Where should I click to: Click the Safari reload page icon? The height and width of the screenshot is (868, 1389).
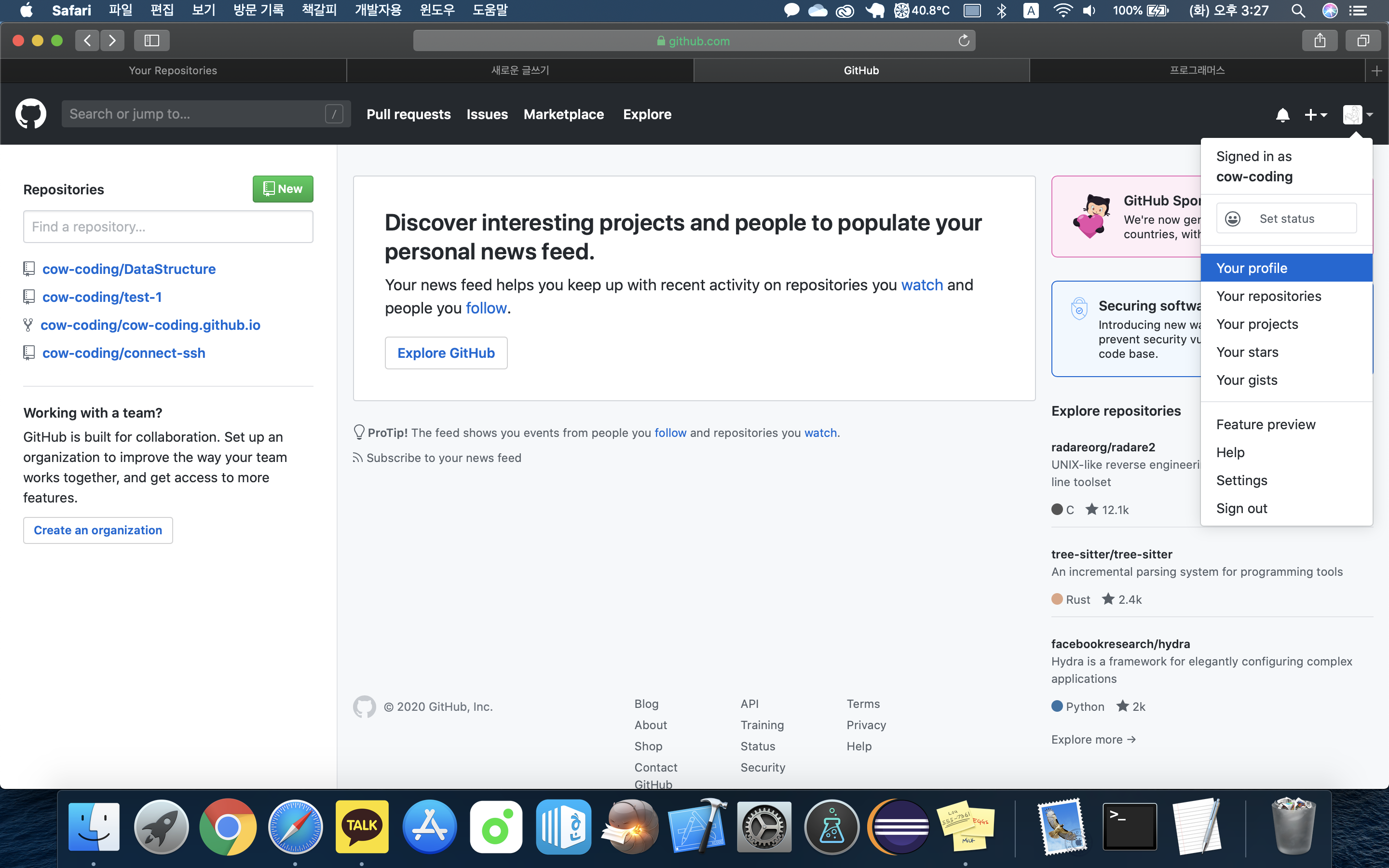tap(964, 41)
